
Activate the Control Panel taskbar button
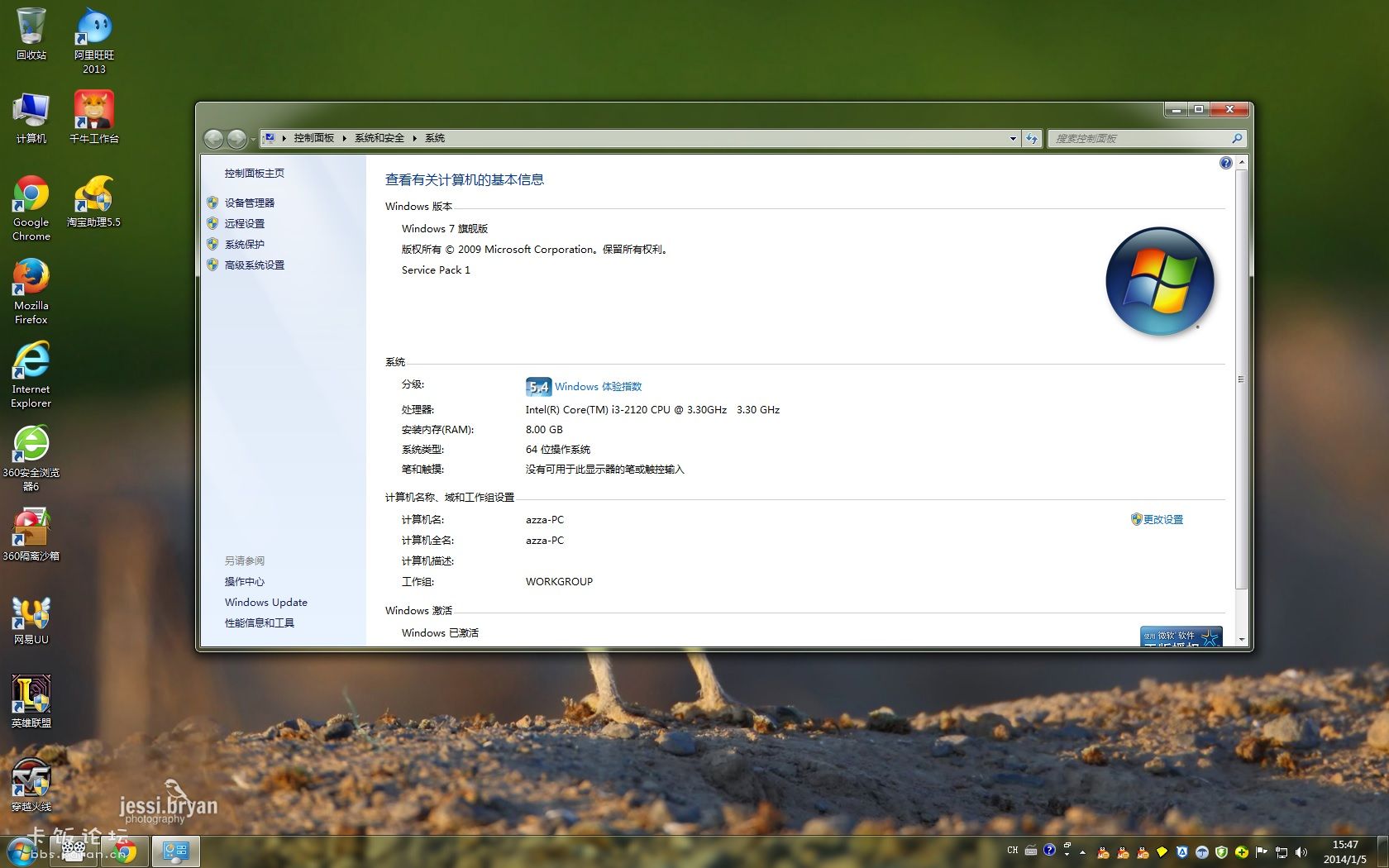click(175, 851)
